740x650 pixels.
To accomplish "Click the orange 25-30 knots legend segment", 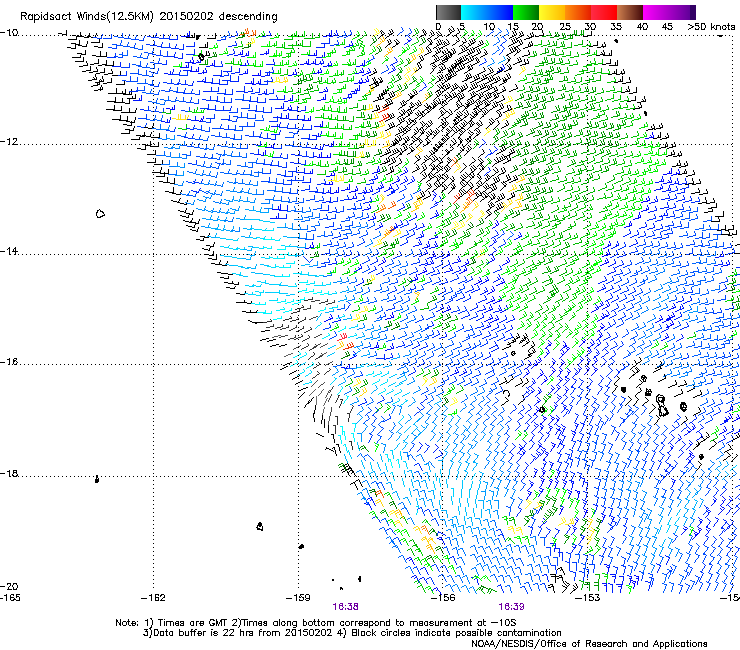I will (x=578, y=12).
